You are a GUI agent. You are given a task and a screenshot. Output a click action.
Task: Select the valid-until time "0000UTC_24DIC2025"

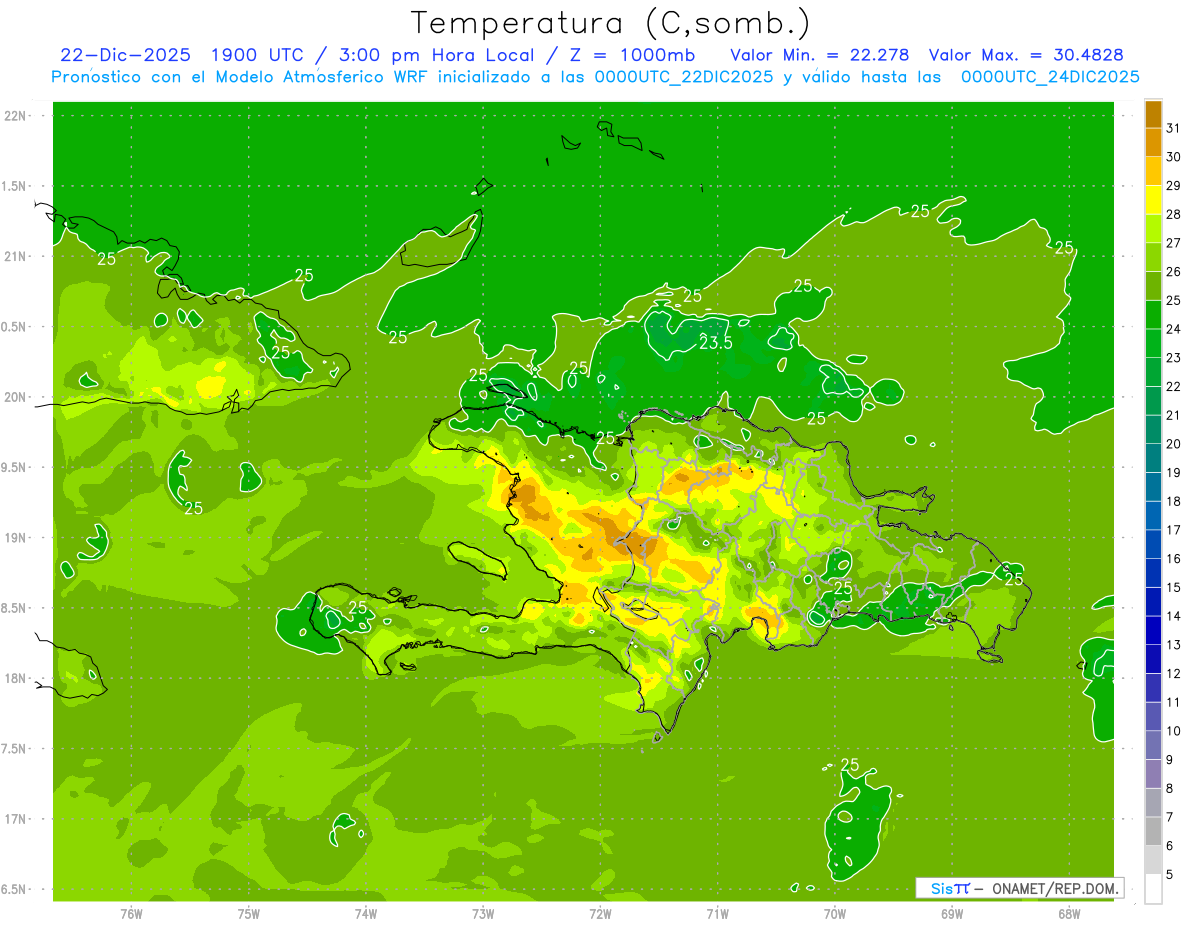pos(1050,77)
